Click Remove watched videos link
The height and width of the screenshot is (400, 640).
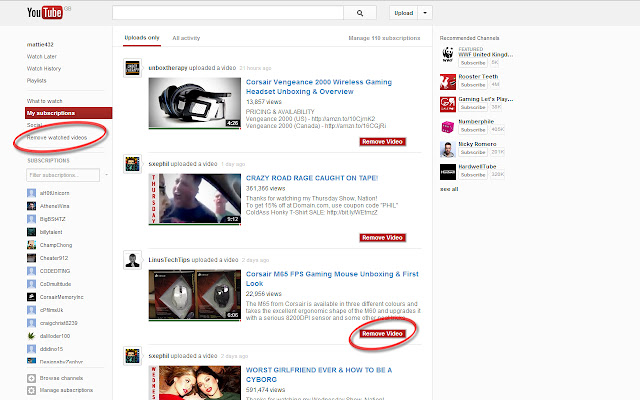[x=57, y=138]
